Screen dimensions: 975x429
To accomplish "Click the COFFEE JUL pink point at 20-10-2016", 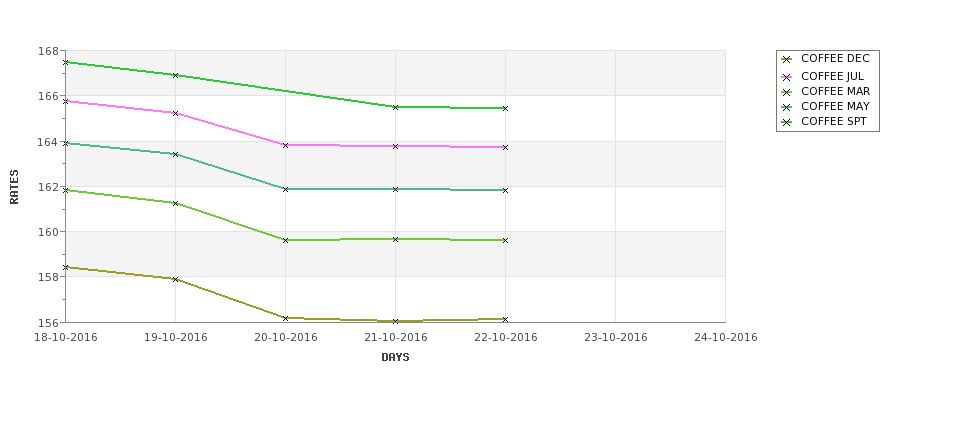I will 285,145.
